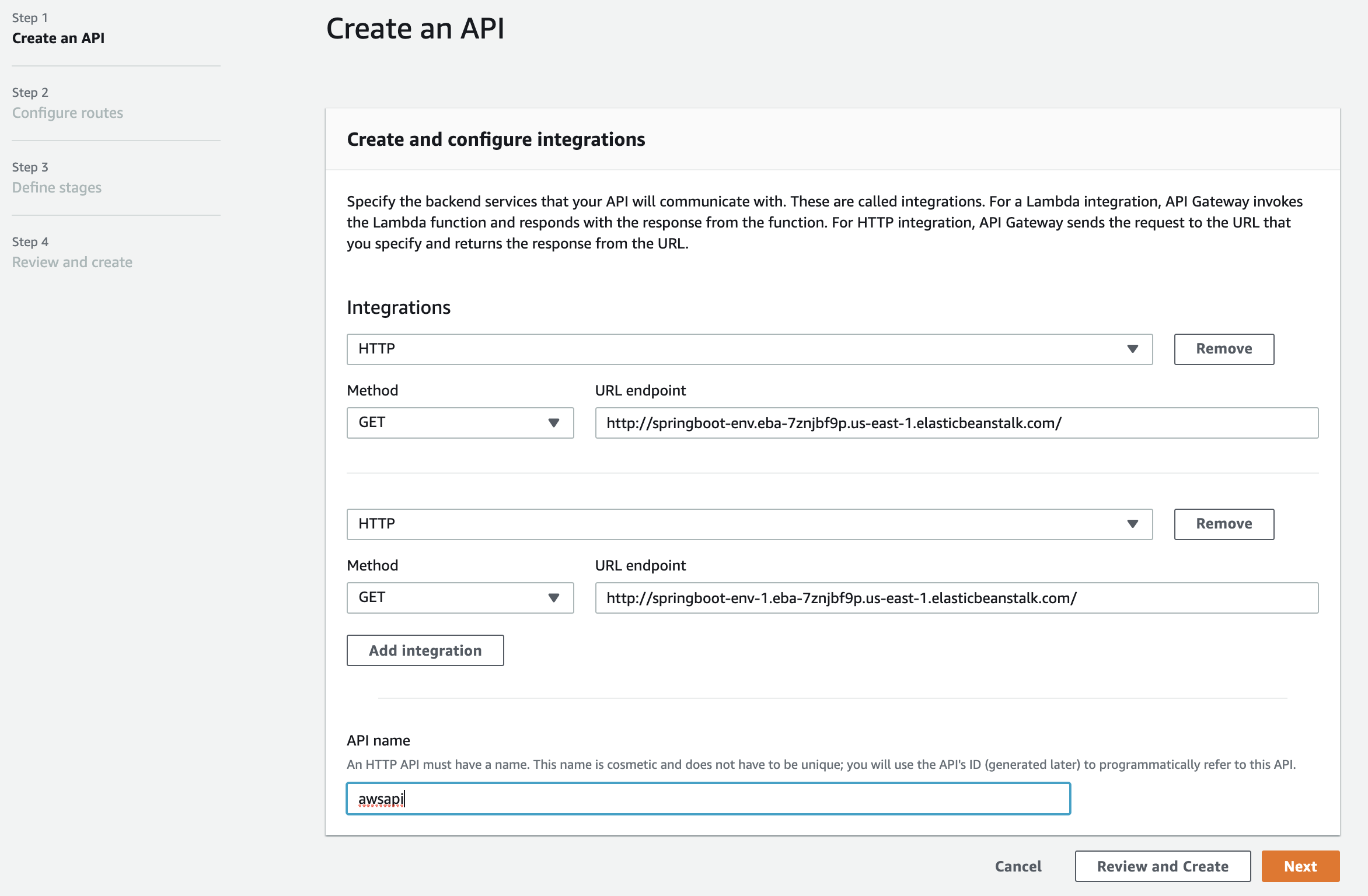Open the first integration type HTTP dropdown
Viewport: 1368px width, 896px height.
pyautogui.click(x=749, y=349)
